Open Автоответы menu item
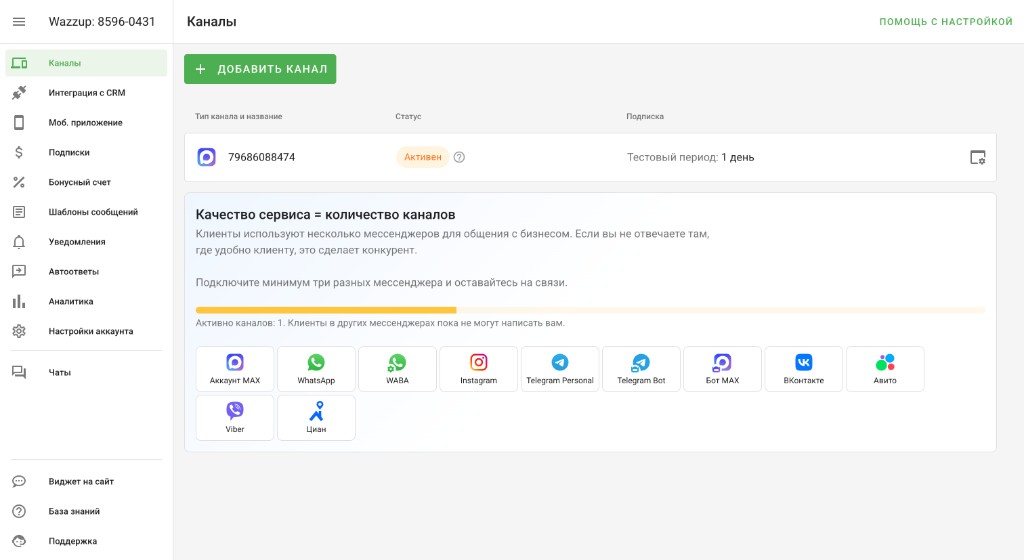1024x560 pixels. point(86,272)
